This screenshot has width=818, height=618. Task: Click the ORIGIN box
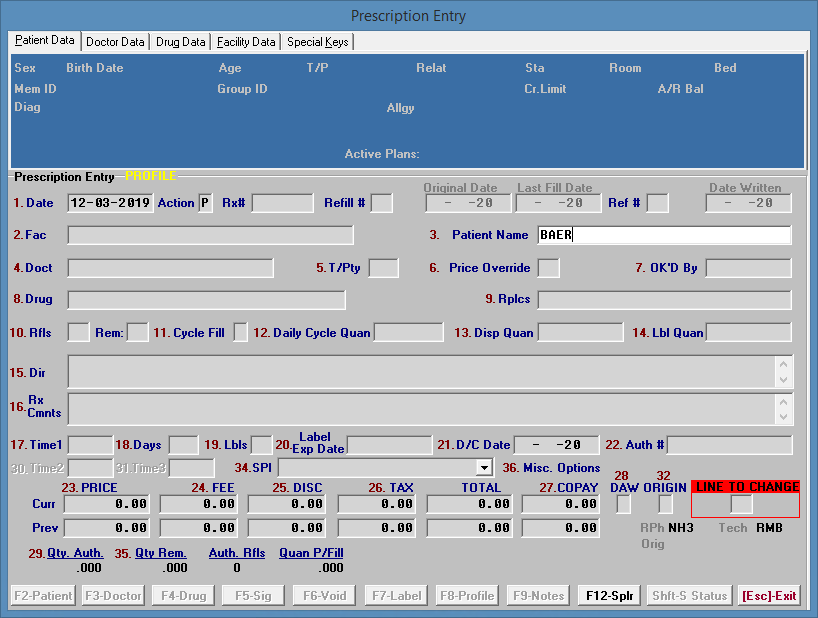tap(665, 504)
